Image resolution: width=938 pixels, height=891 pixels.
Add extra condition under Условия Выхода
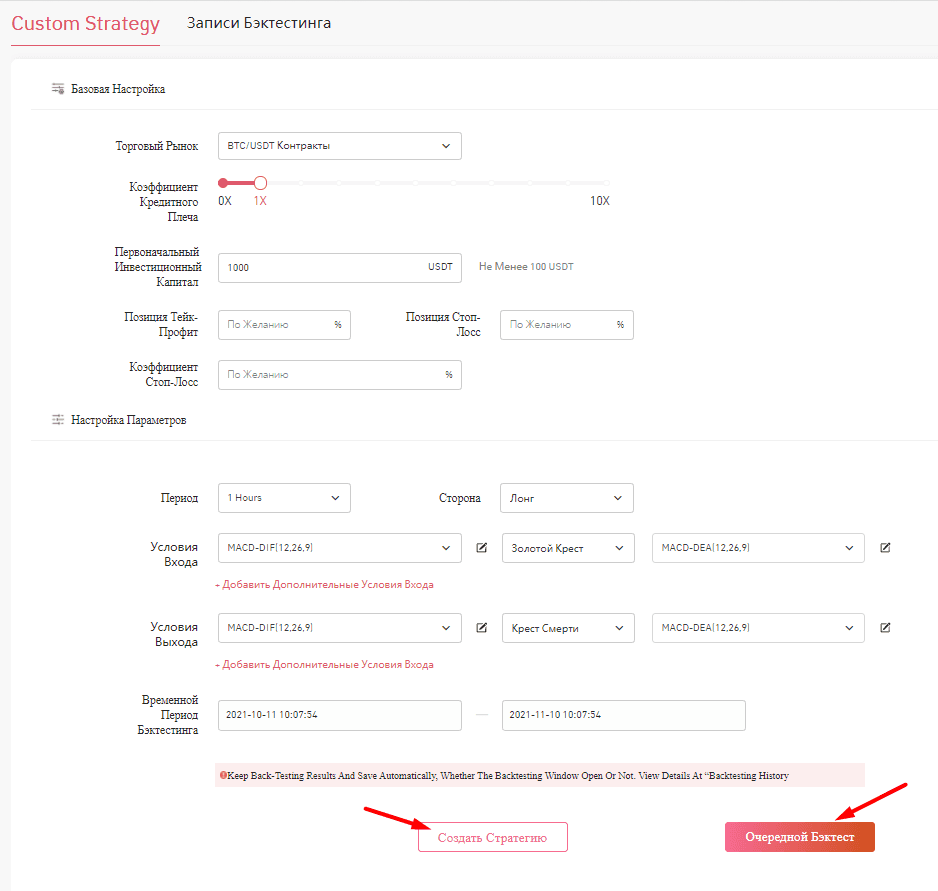[x=324, y=665]
